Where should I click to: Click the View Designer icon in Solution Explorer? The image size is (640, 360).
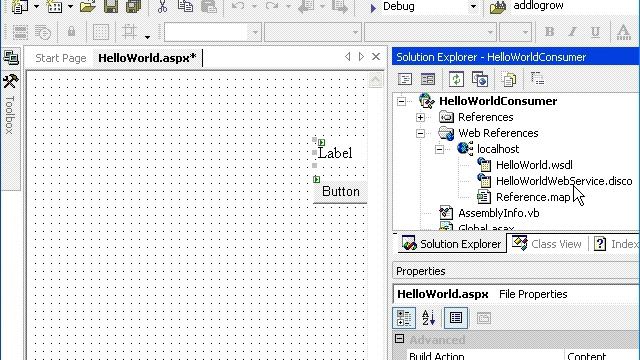click(428, 79)
